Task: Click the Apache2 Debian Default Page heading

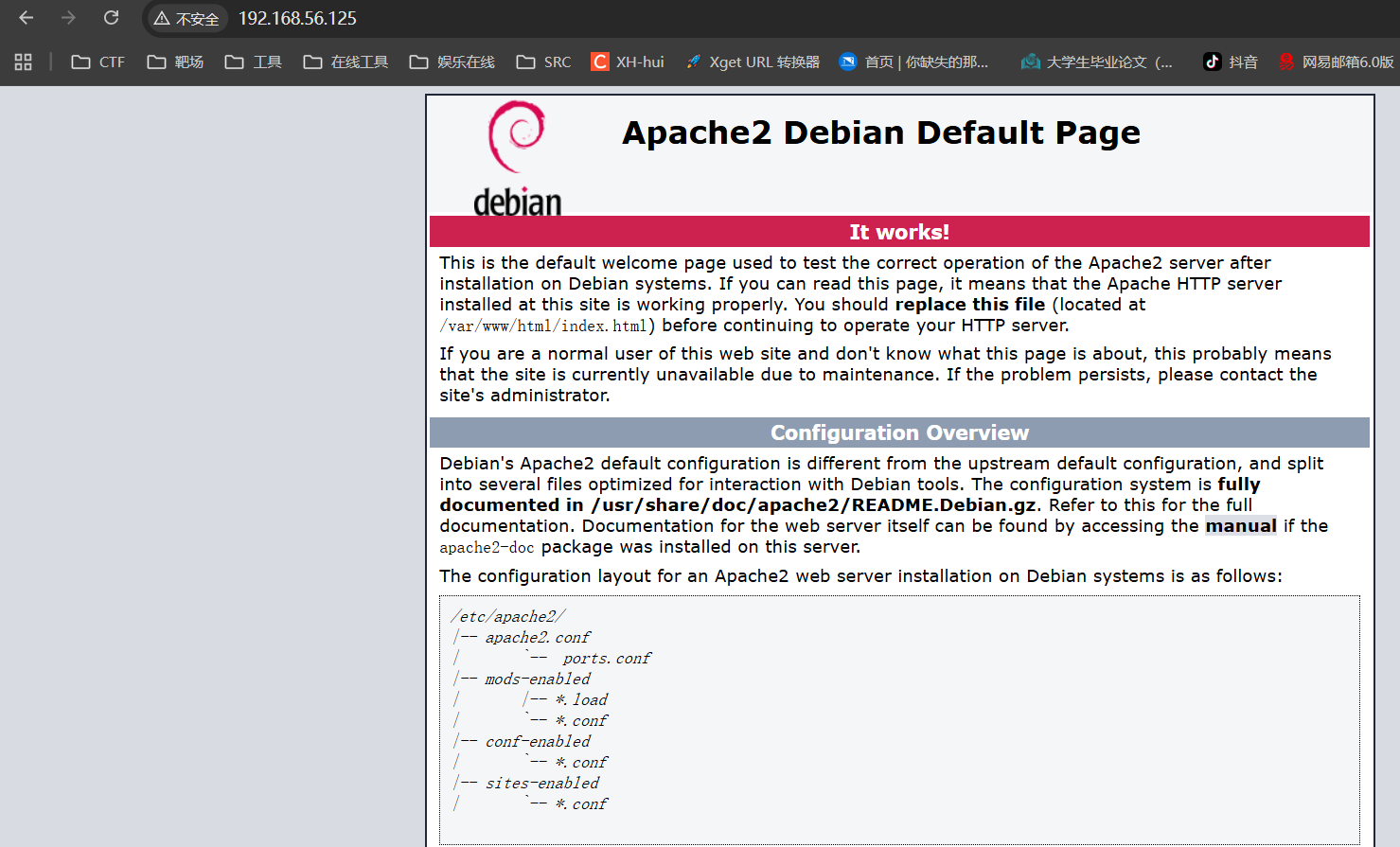Action: click(x=881, y=132)
